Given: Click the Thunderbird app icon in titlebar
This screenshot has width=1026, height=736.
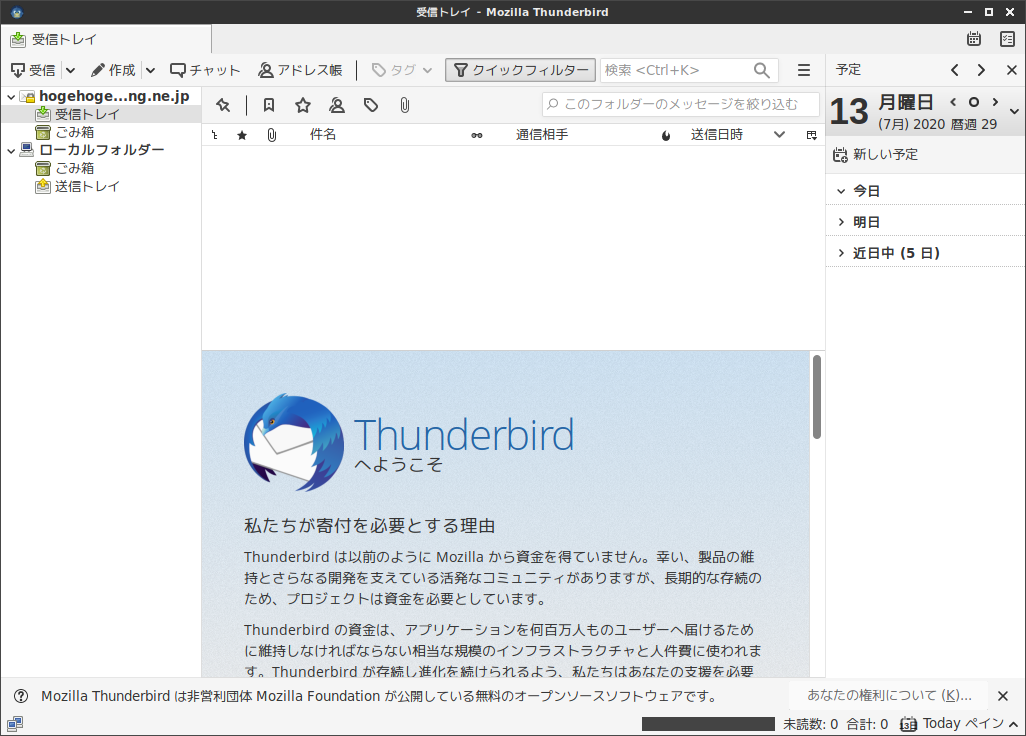Looking at the screenshot, I should 17,12.
